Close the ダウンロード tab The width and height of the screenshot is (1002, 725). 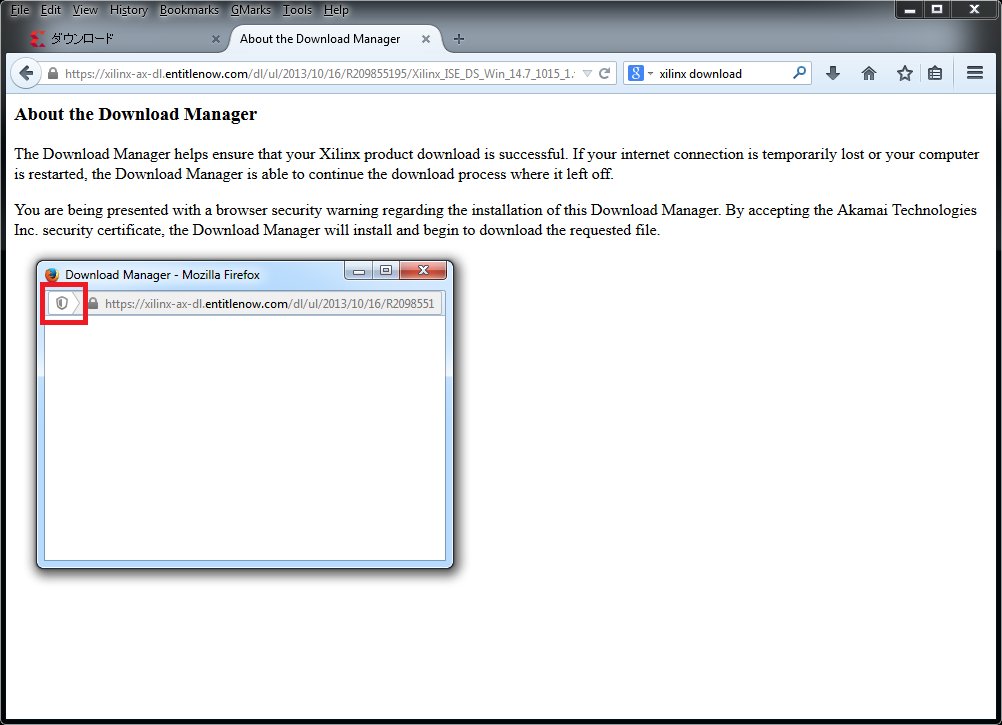pos(216,39)
